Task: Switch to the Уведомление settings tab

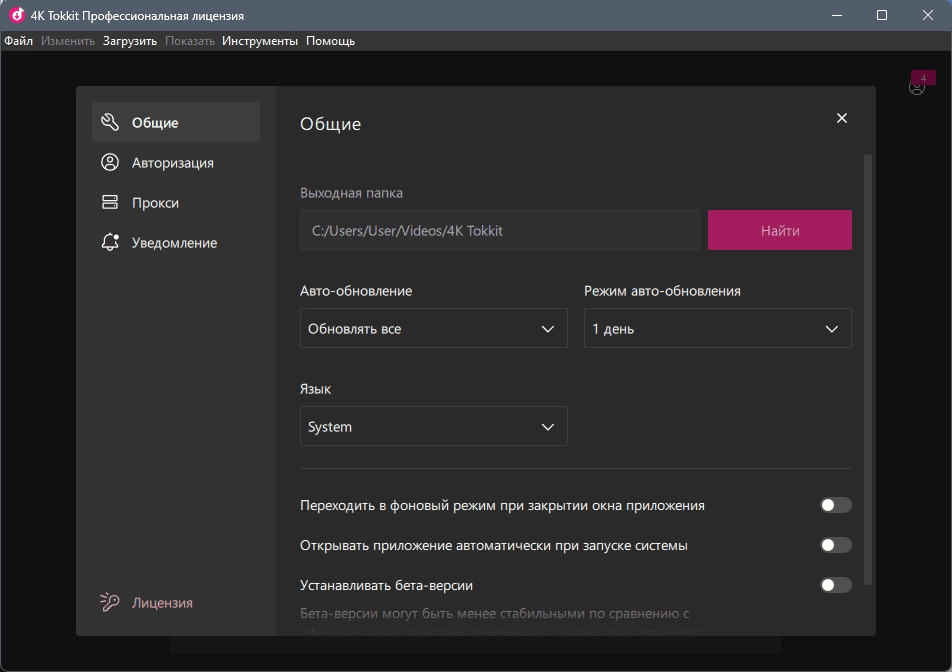Action: pyautogui.click(x=176, y=242)
